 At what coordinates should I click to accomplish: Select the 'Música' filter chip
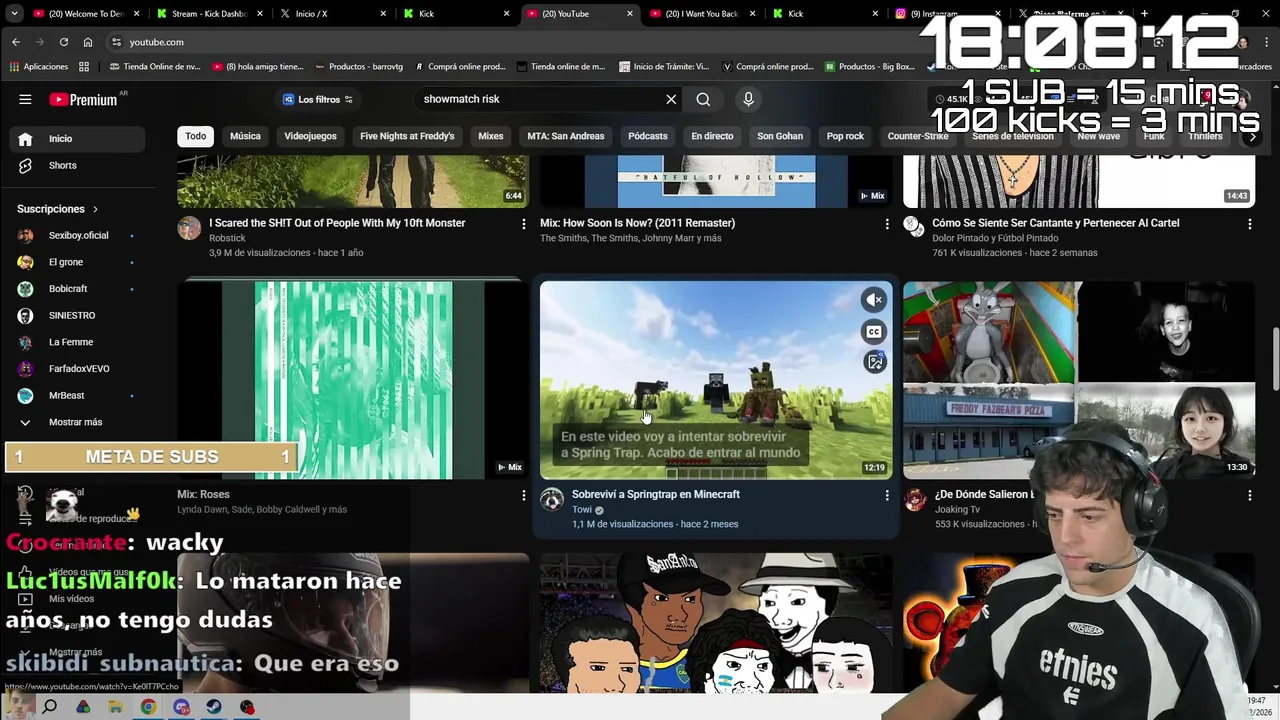click(245, 136)
